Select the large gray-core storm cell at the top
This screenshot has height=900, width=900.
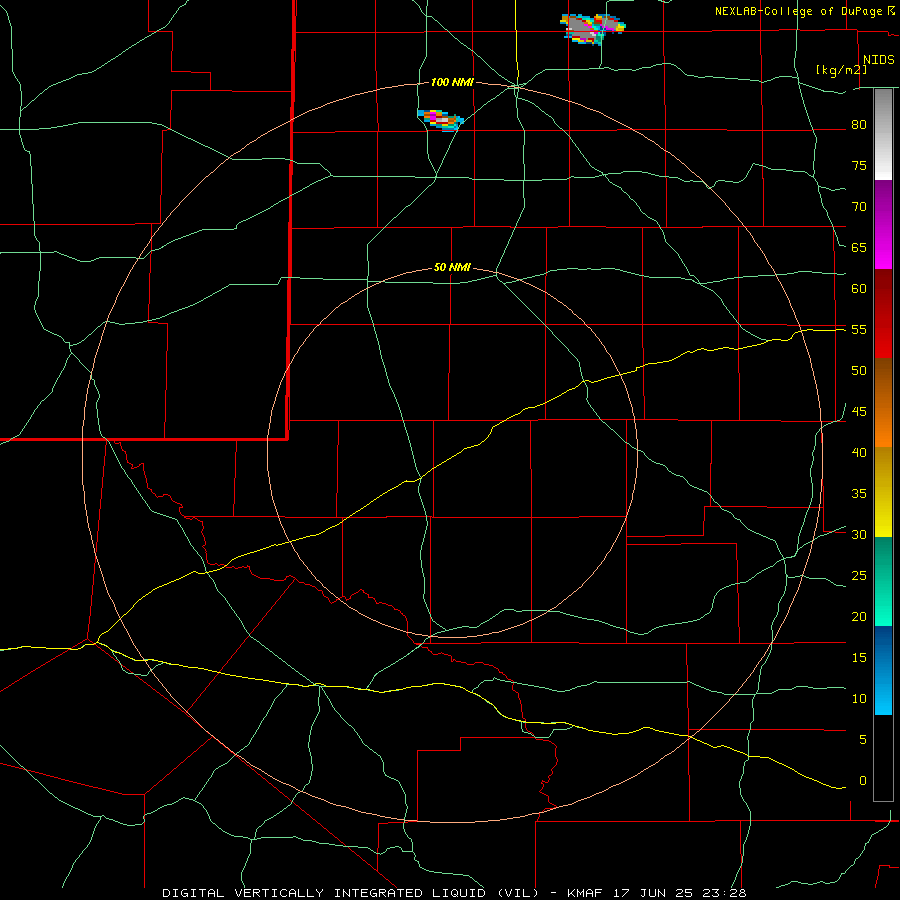point(592,28)
